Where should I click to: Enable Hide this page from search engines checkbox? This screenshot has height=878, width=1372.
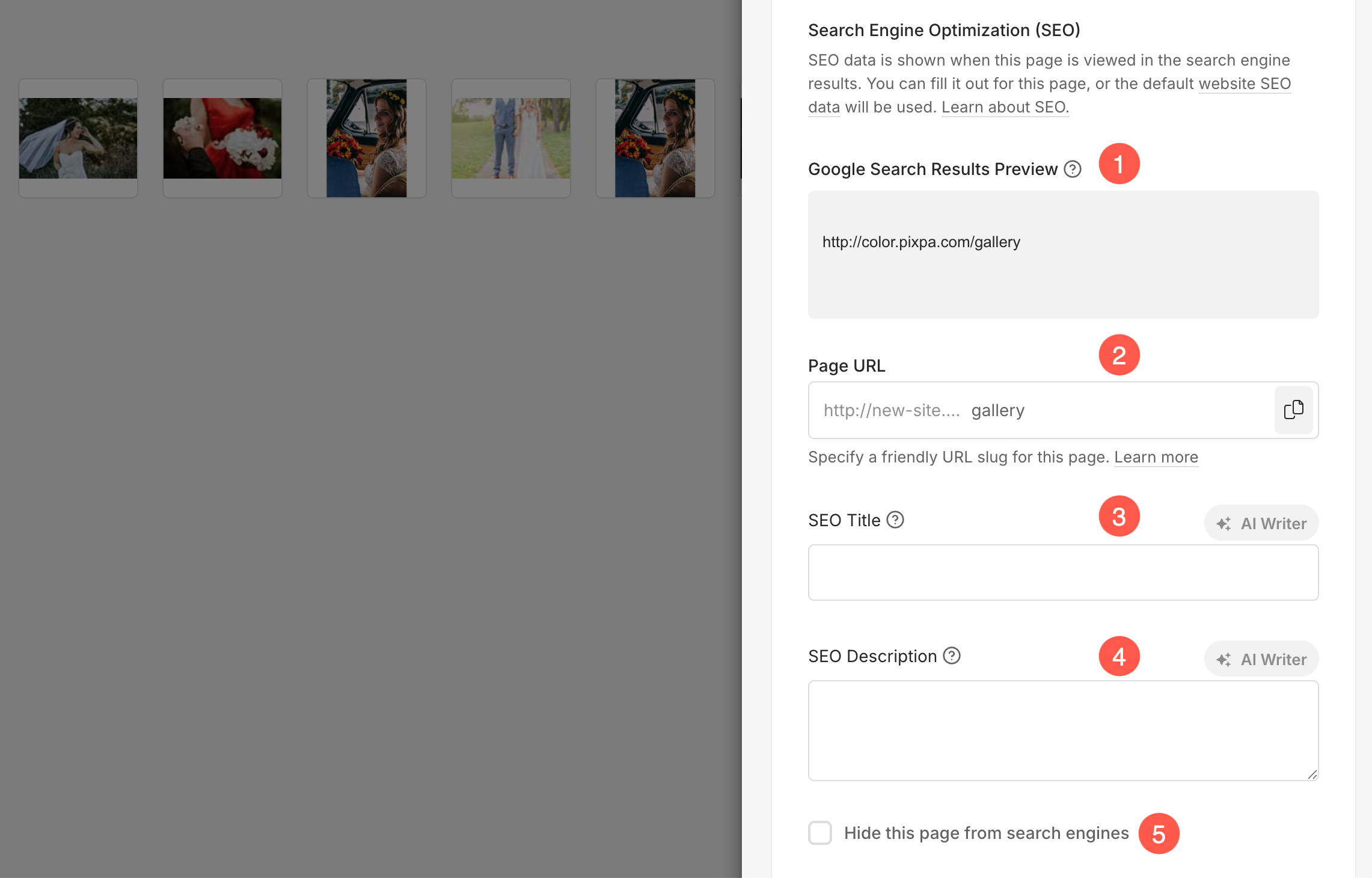coord(820,833)
